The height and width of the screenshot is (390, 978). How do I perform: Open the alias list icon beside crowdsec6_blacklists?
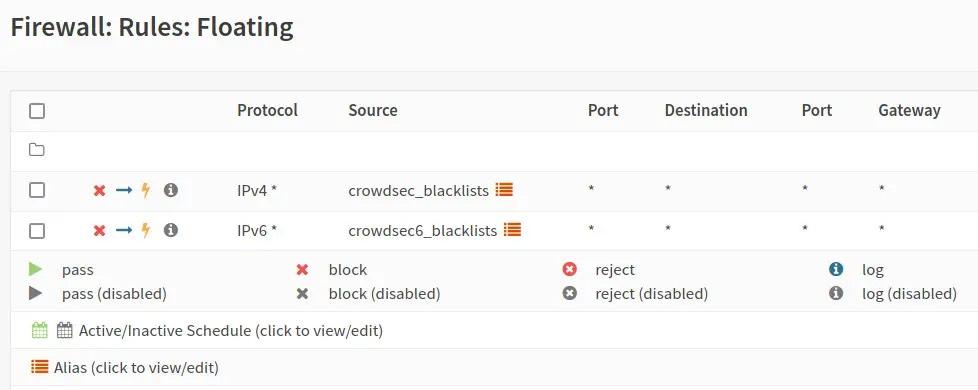[x=512, y=230]
